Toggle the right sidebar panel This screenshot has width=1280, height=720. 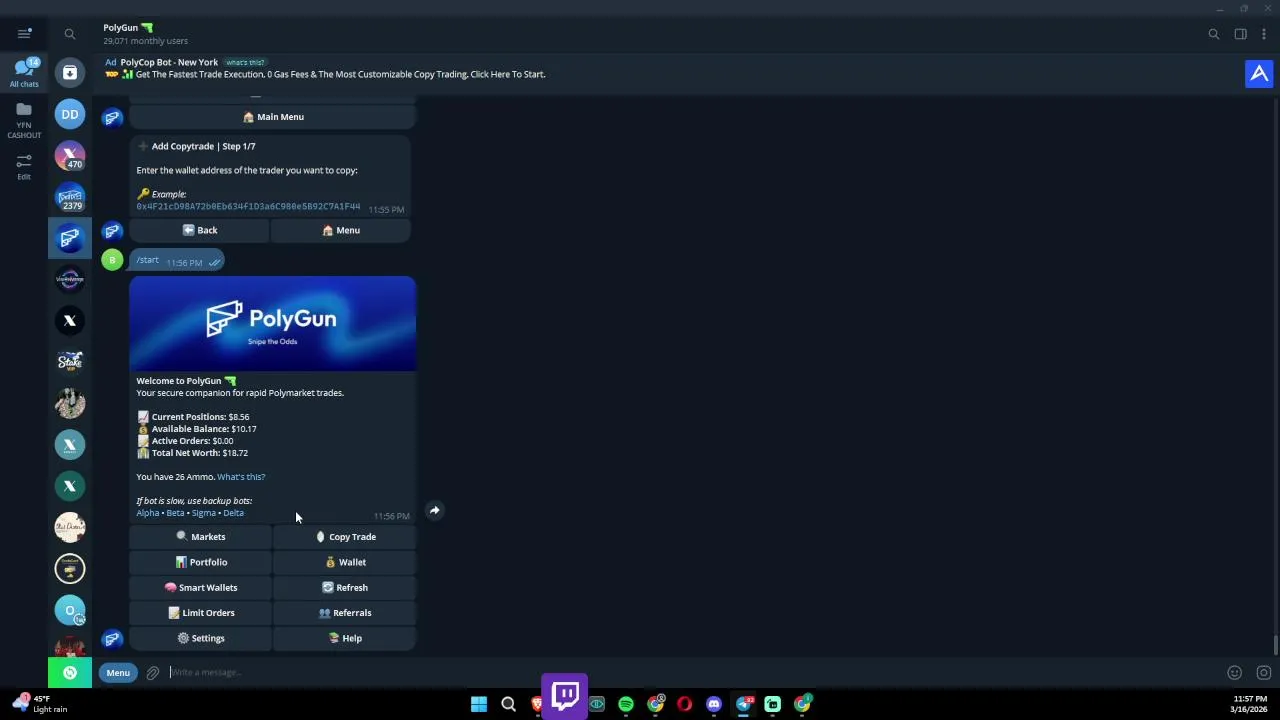[1241, 34]
